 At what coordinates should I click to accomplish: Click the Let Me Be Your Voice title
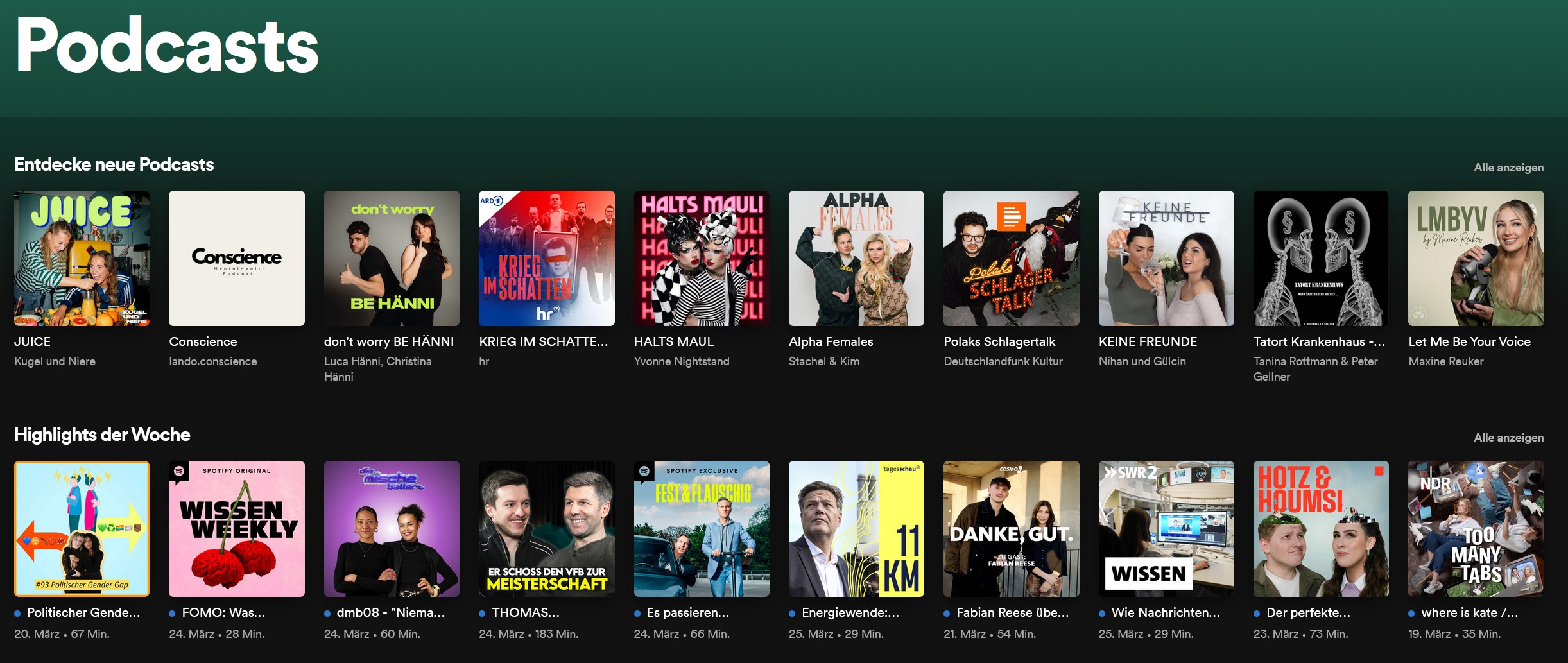click(1470, 342)
